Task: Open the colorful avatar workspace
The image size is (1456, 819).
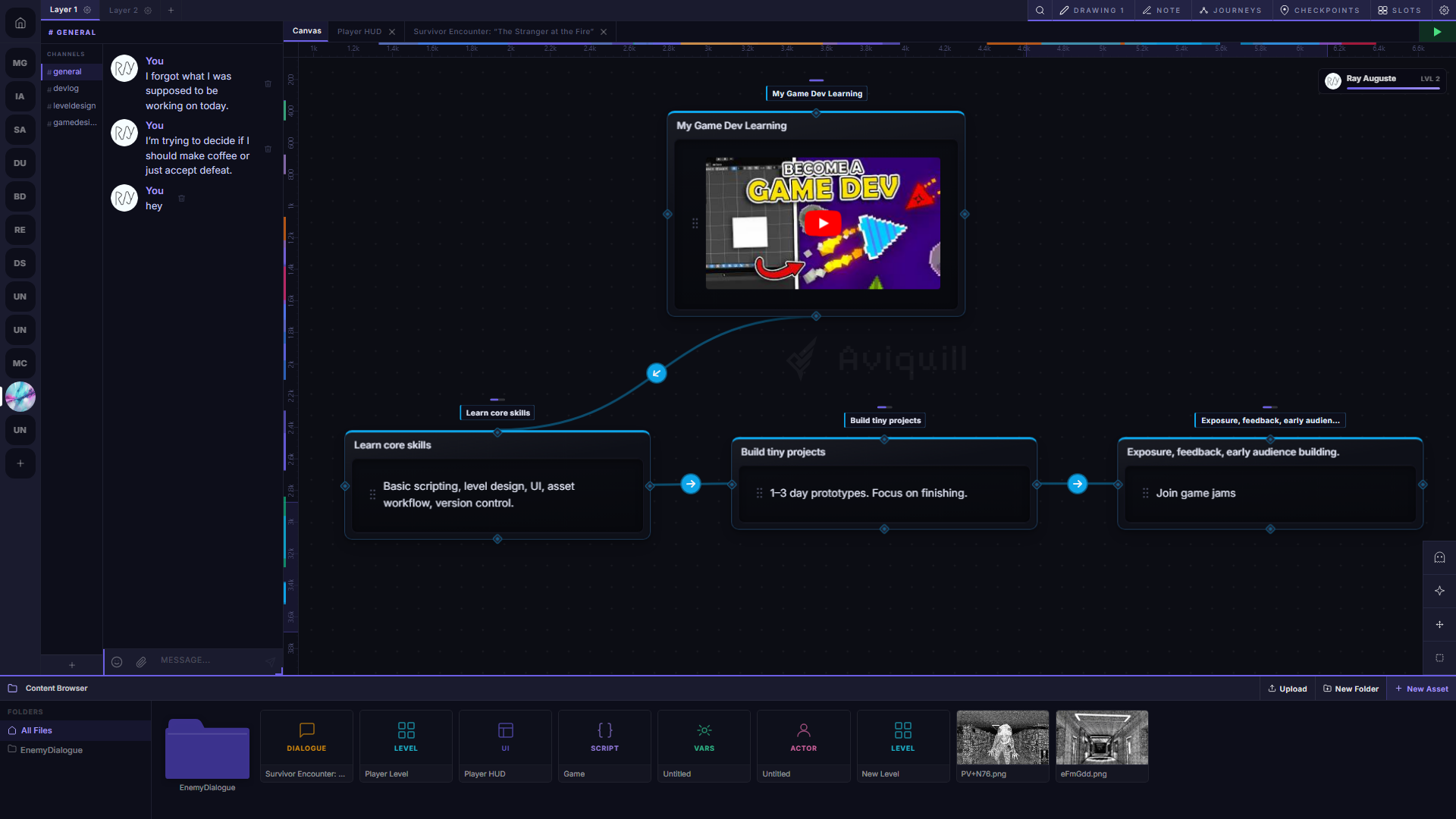Action: (x=20, y=397)
